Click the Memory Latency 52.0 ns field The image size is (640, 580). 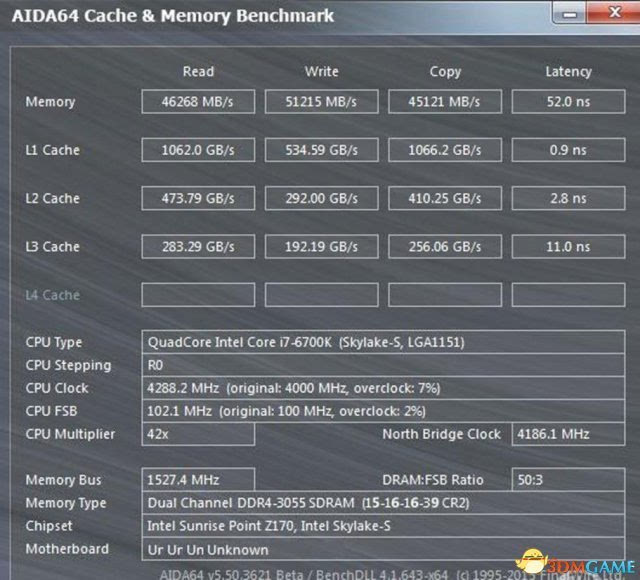point(568,102)
